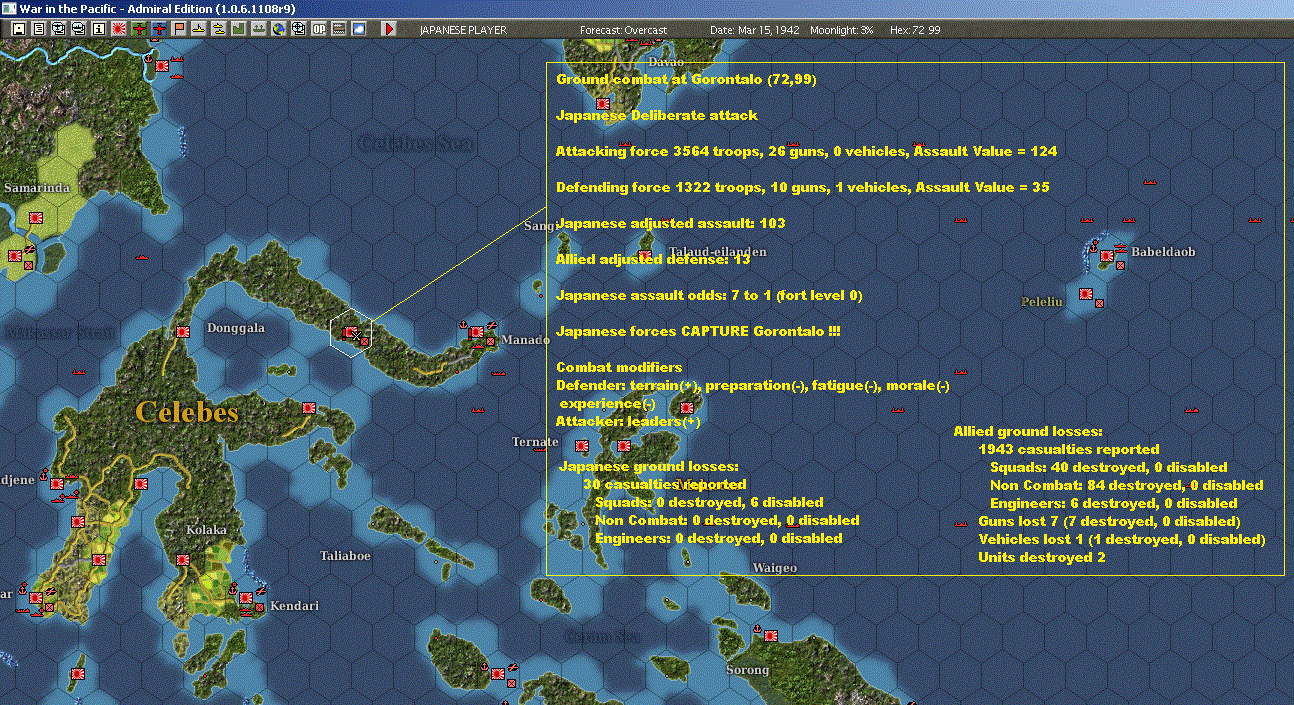Click the 'Manado' map label

(x=525, y=340)
